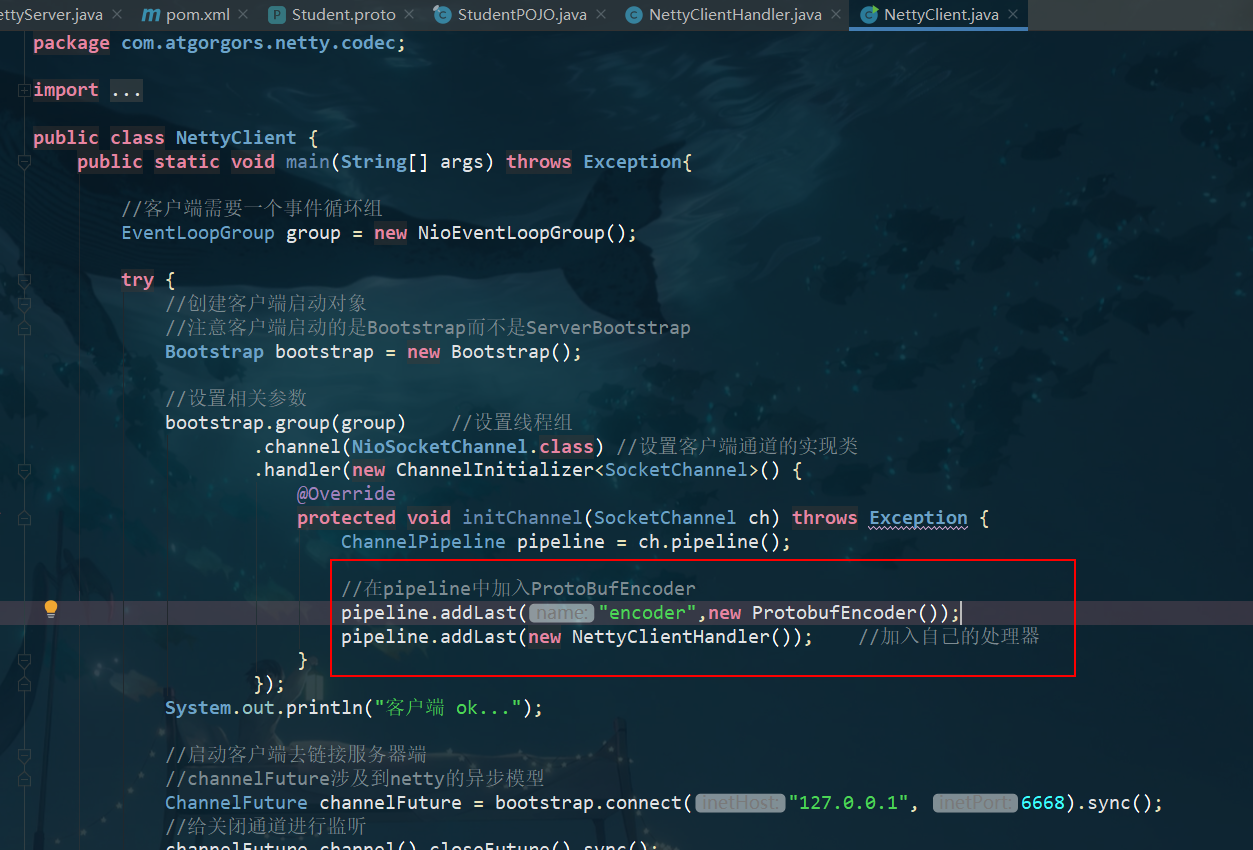Close the pom.xml tab
Image resolution: width=1253 pixels, height=850 pixels.
click(x=244, y=15)
